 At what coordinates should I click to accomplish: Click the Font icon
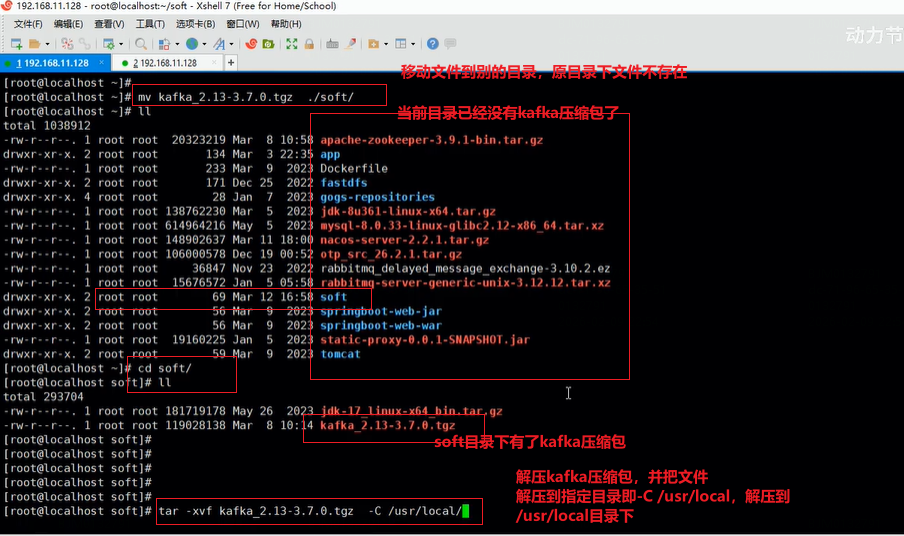tap(219, 44)
